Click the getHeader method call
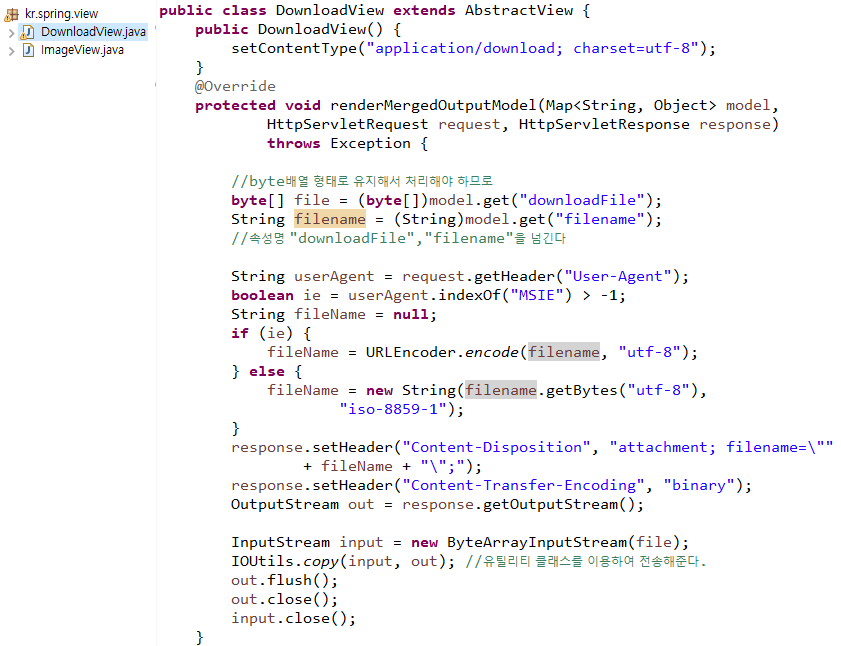Screen dimensions: 841x646 click(x=514, y=276)
